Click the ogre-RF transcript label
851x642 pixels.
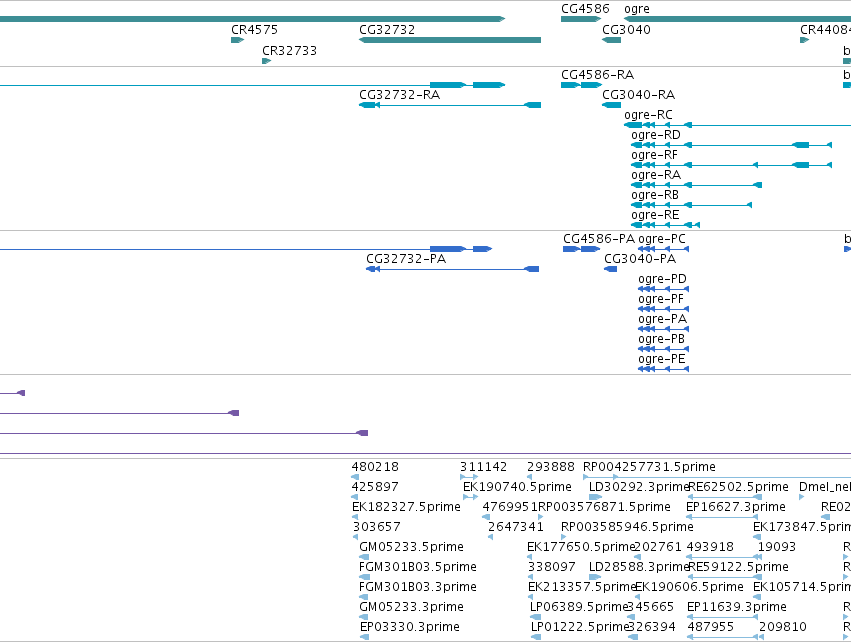point(655,155)
